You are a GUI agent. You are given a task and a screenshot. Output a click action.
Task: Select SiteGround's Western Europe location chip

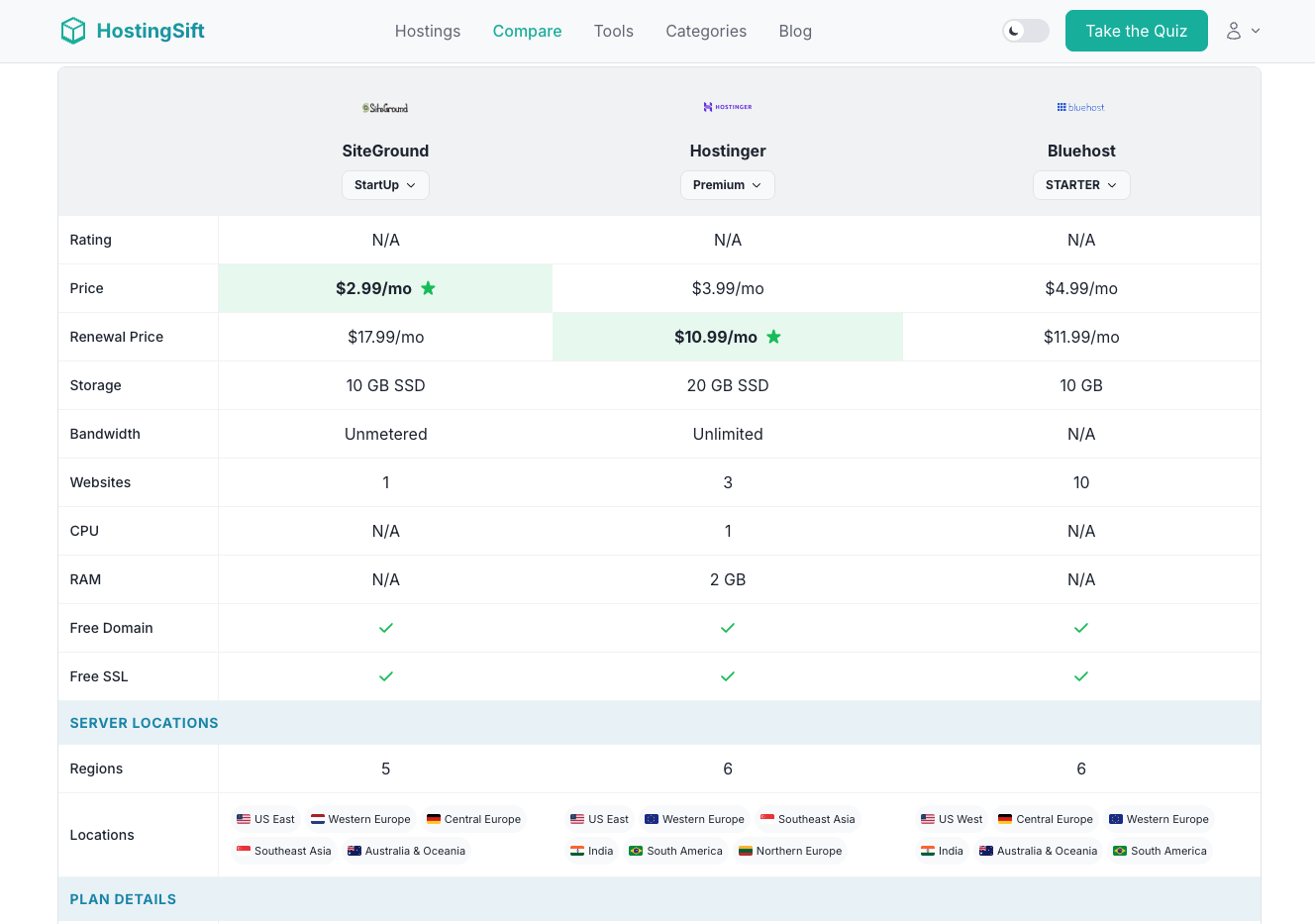(360, 819)
